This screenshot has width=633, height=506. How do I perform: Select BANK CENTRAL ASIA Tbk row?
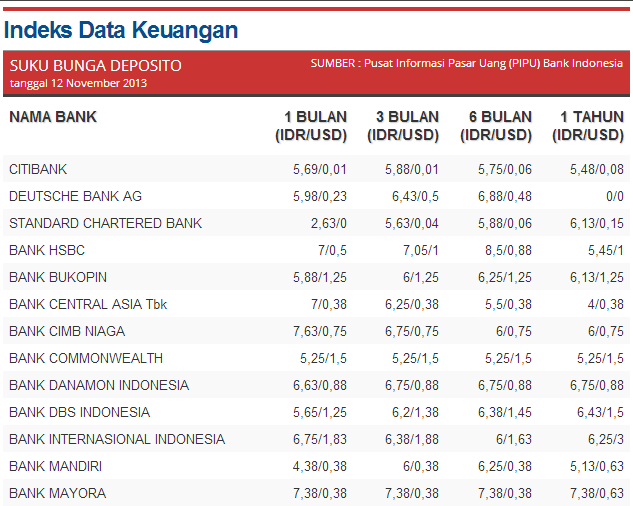(88, 304)
